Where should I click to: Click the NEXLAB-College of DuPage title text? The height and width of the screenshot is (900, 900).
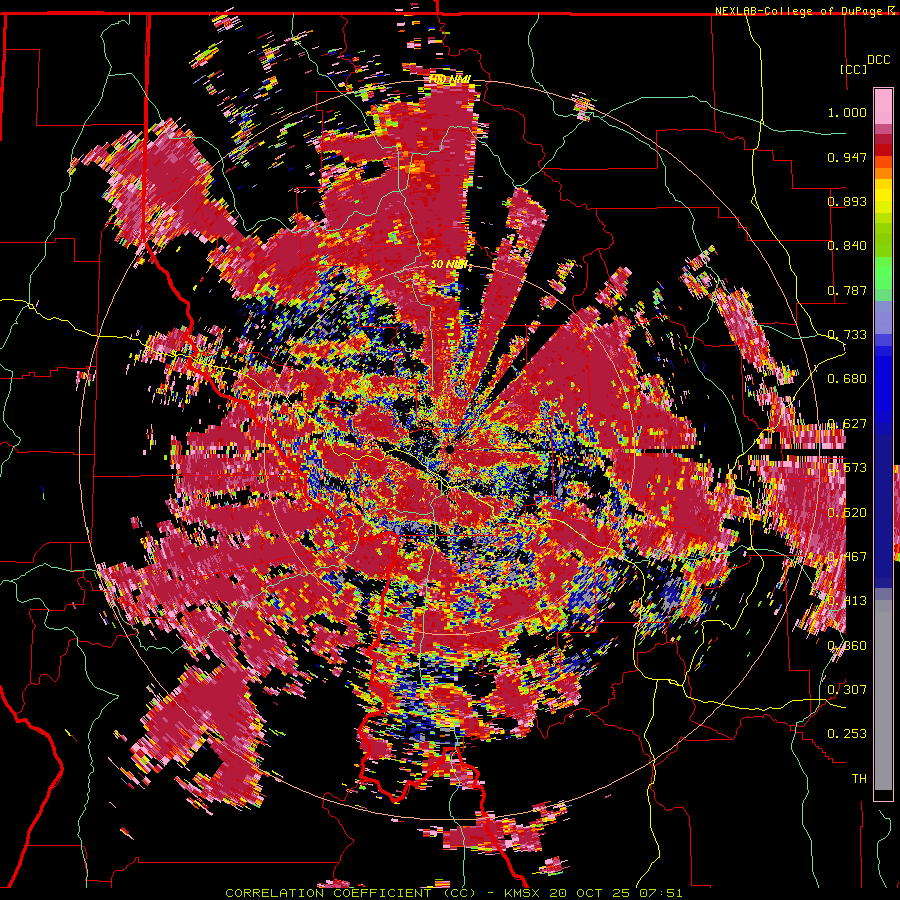798,11
